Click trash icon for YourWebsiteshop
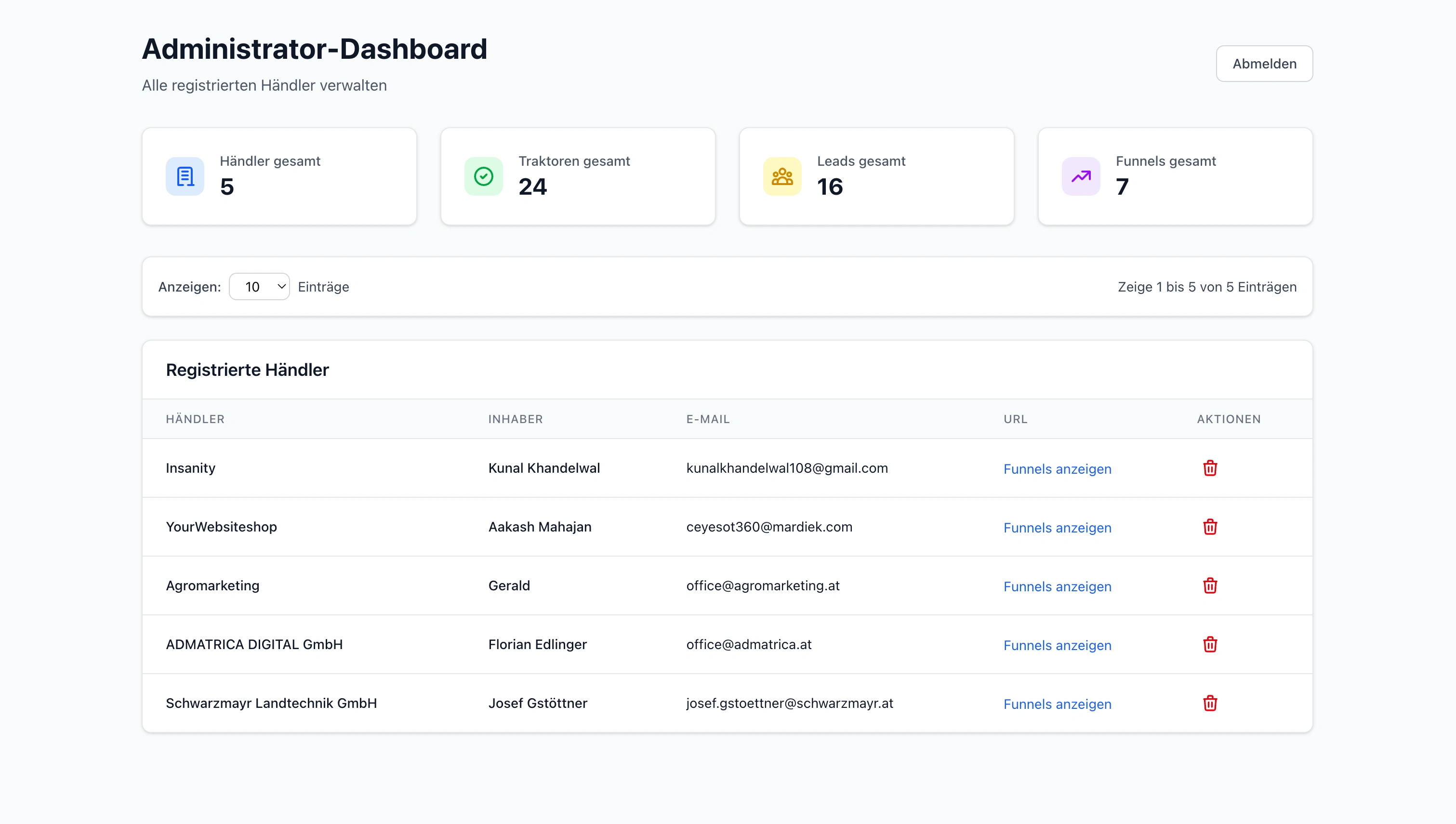1456x824 pixels. click(1209, 527)
